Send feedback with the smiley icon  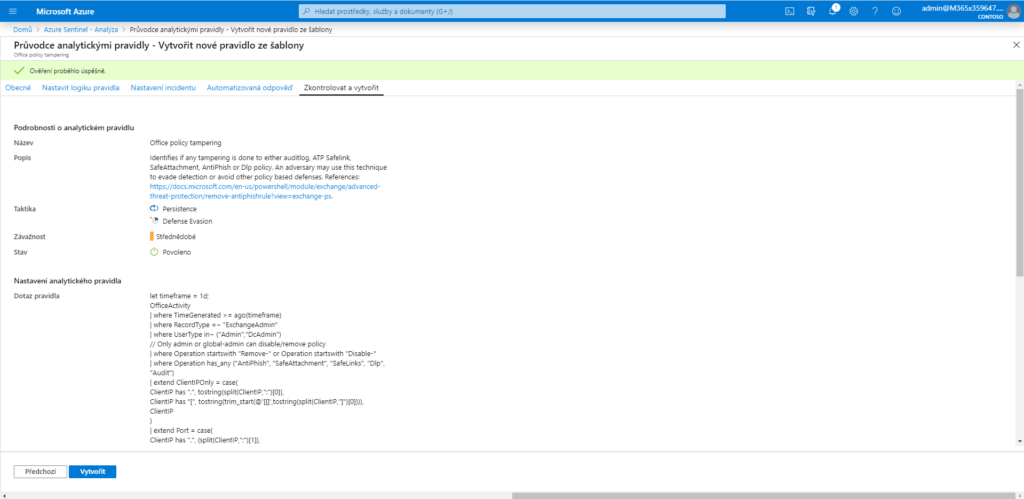(896, 11)
